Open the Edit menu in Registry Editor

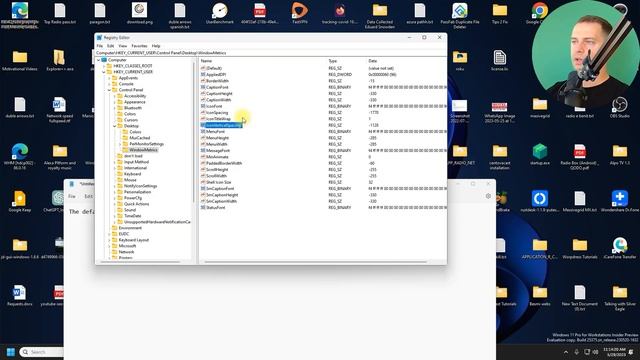coord(111,46)
